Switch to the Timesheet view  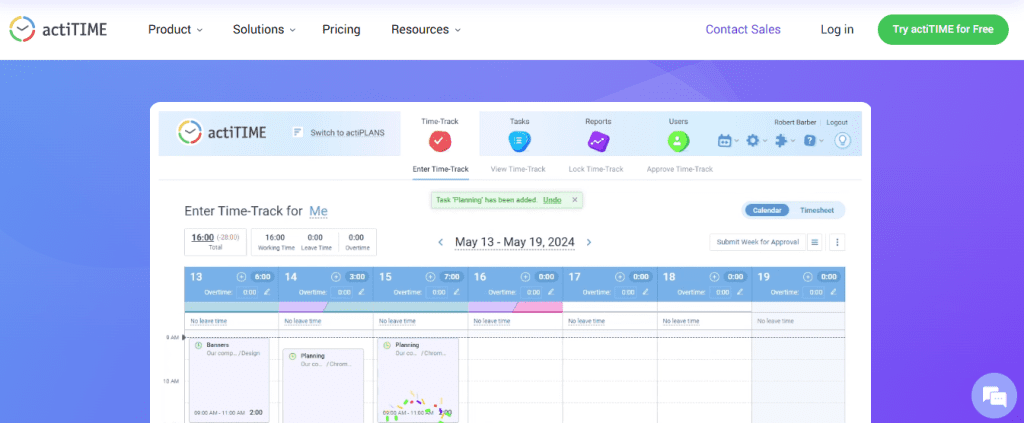[816, 210]
